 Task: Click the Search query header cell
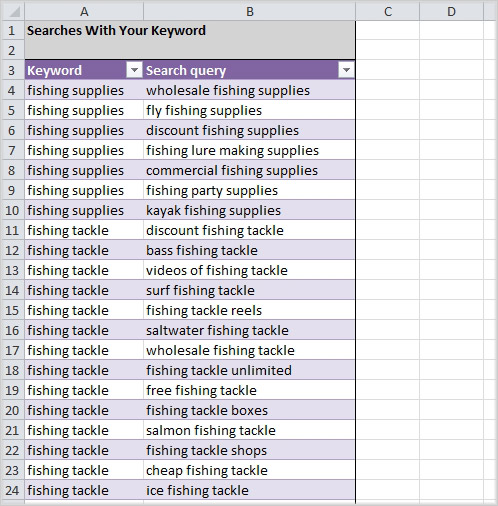tap(249, 70)
